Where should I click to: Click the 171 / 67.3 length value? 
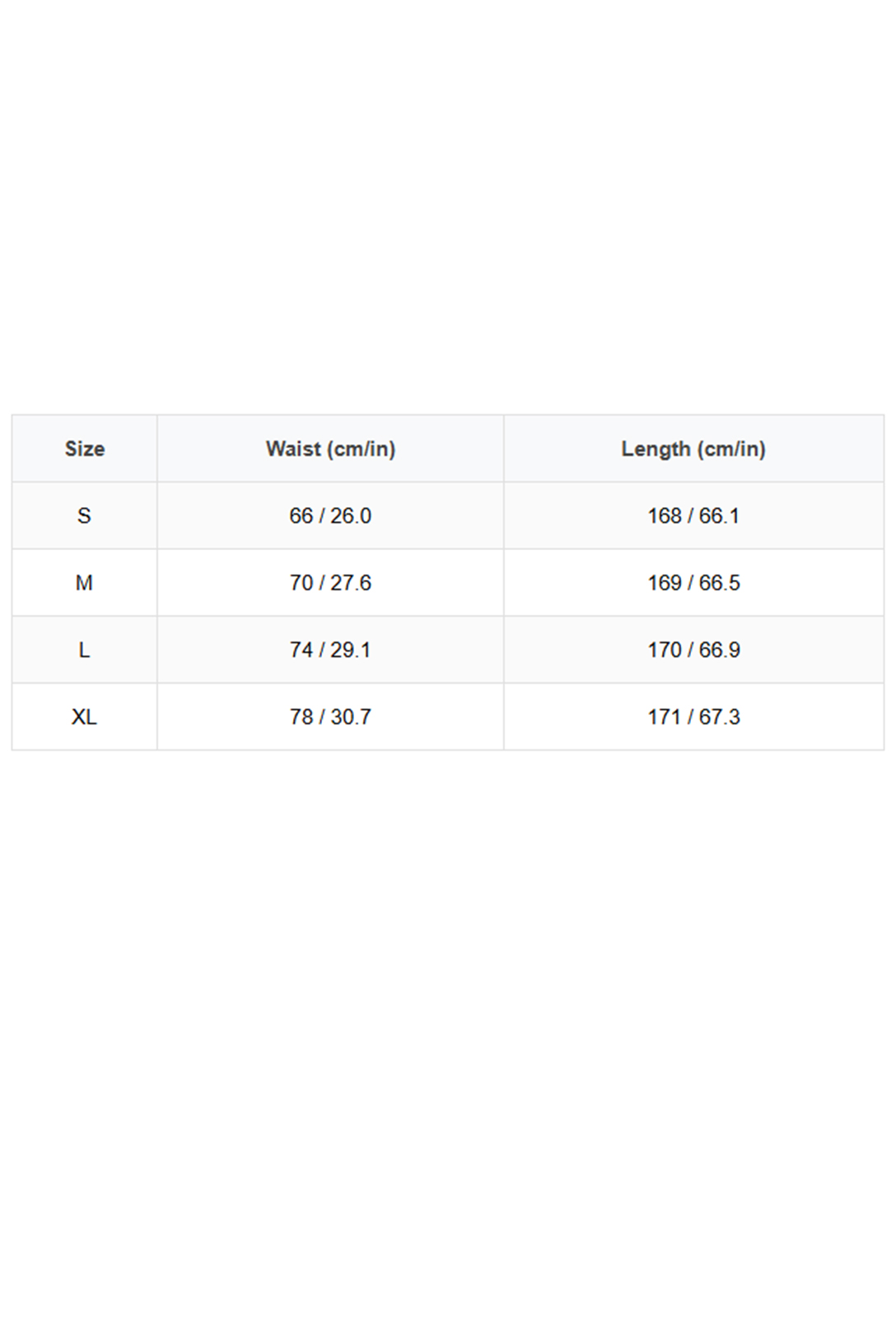pyautogui.click(x=693, y=717)
